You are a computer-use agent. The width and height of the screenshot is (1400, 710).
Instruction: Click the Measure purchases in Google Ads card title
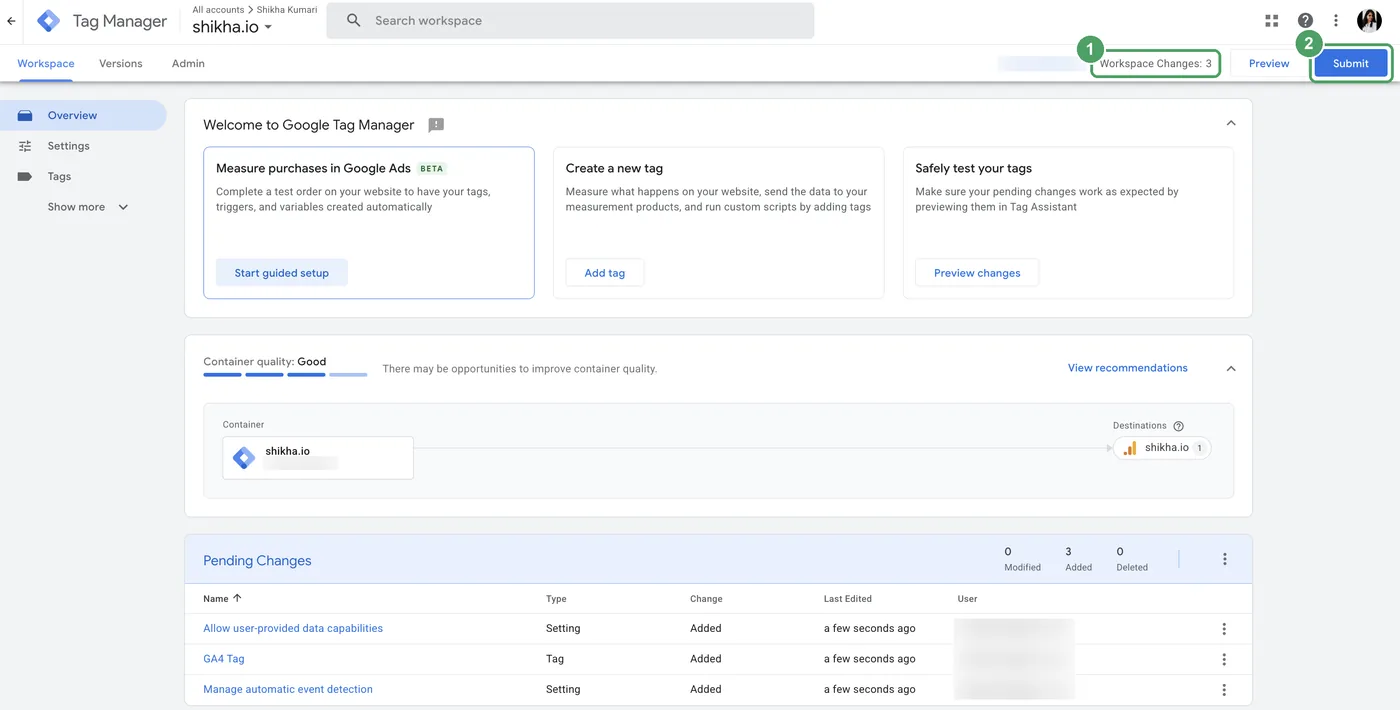point(313,168)
